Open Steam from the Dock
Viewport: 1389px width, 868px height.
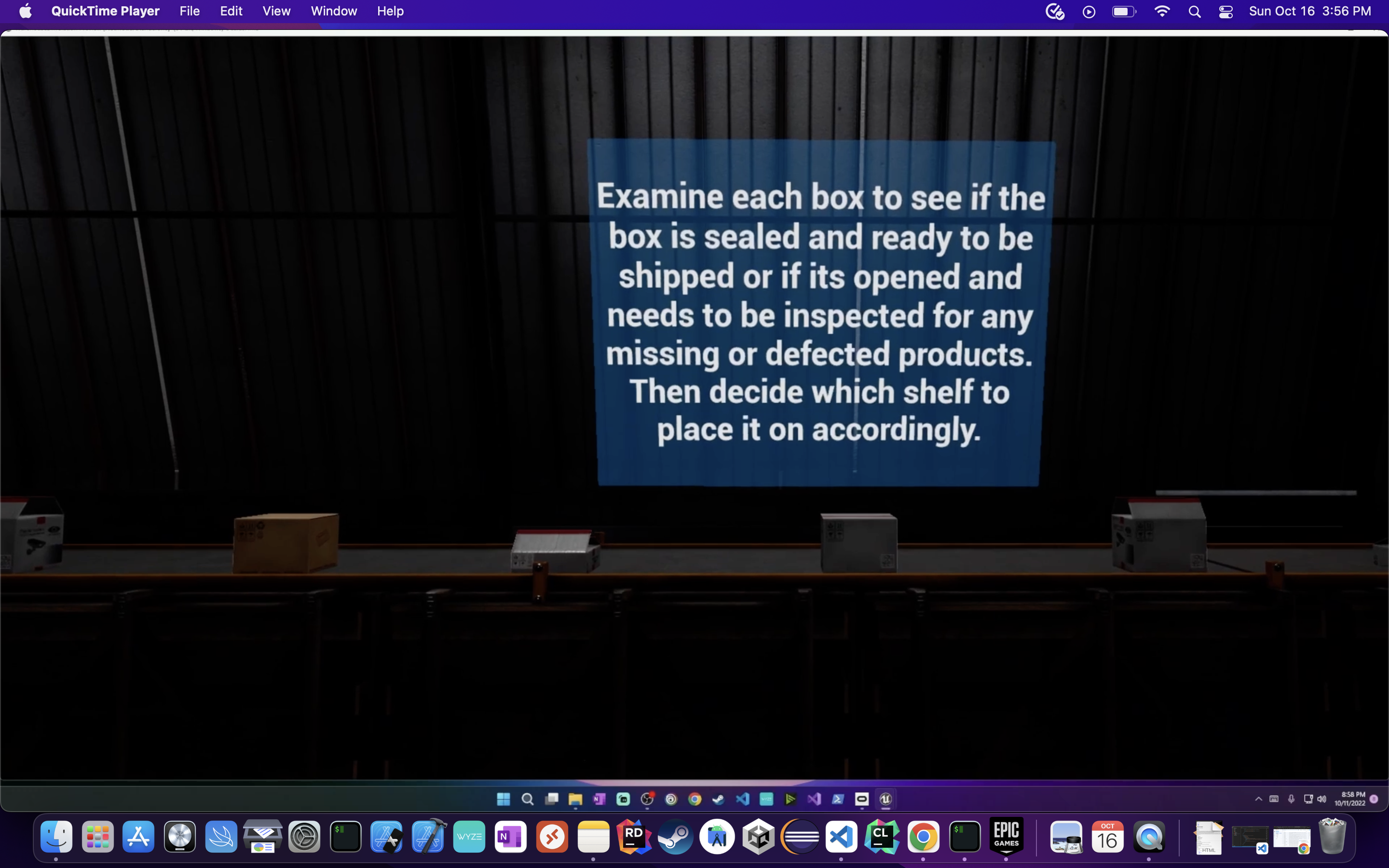pyautogui.click(x=676, y=837)
